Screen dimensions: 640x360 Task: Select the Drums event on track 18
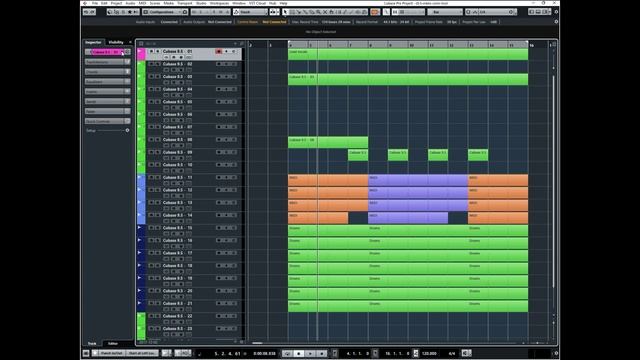click(x=408, y=268)
